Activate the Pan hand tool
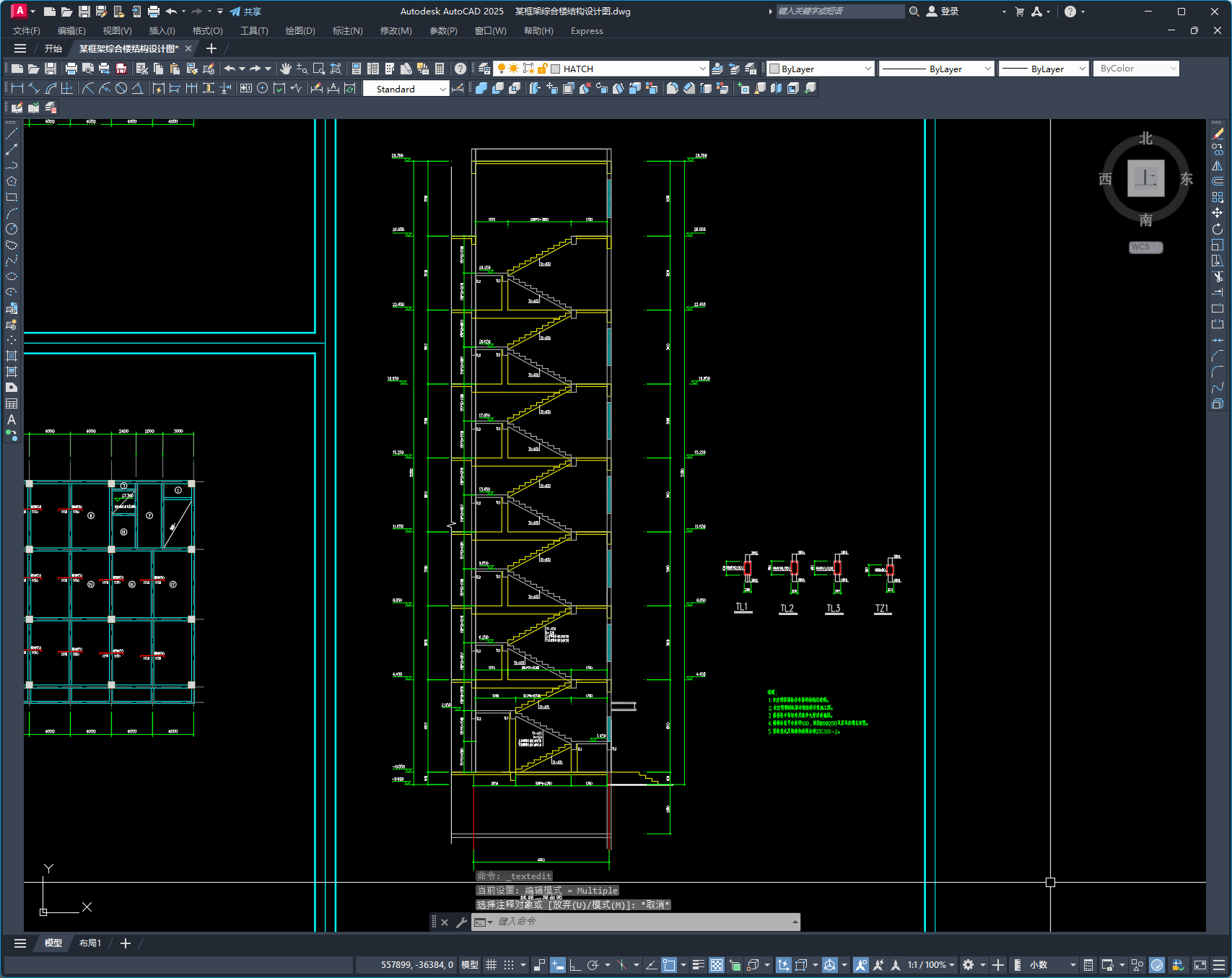The height and width of the screenshot is (978, 1232). [x=286, y=69]
